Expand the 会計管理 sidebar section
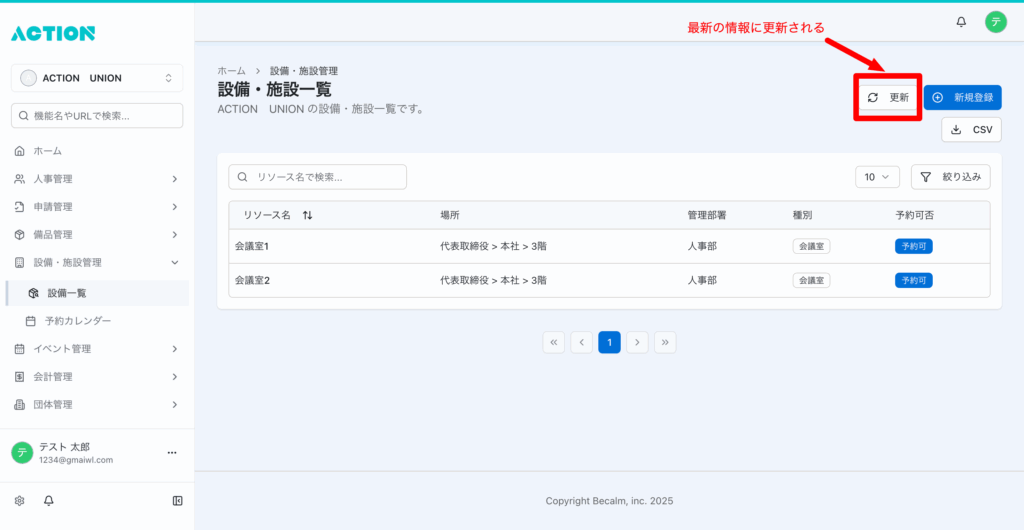This screenshot has height=530, width=1024. pos(97,377)
